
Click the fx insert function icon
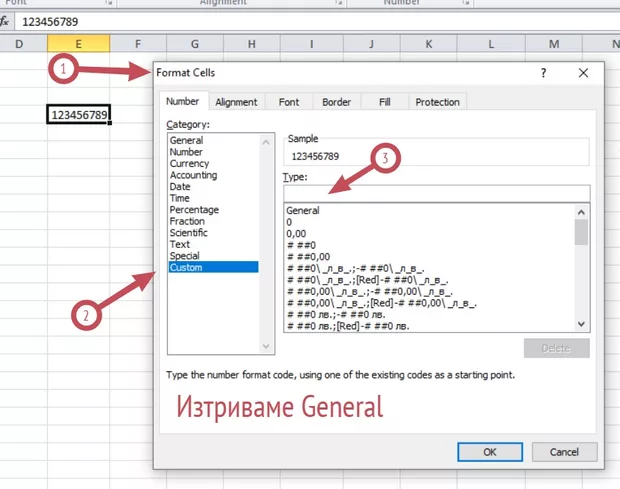tap(5, 21)
